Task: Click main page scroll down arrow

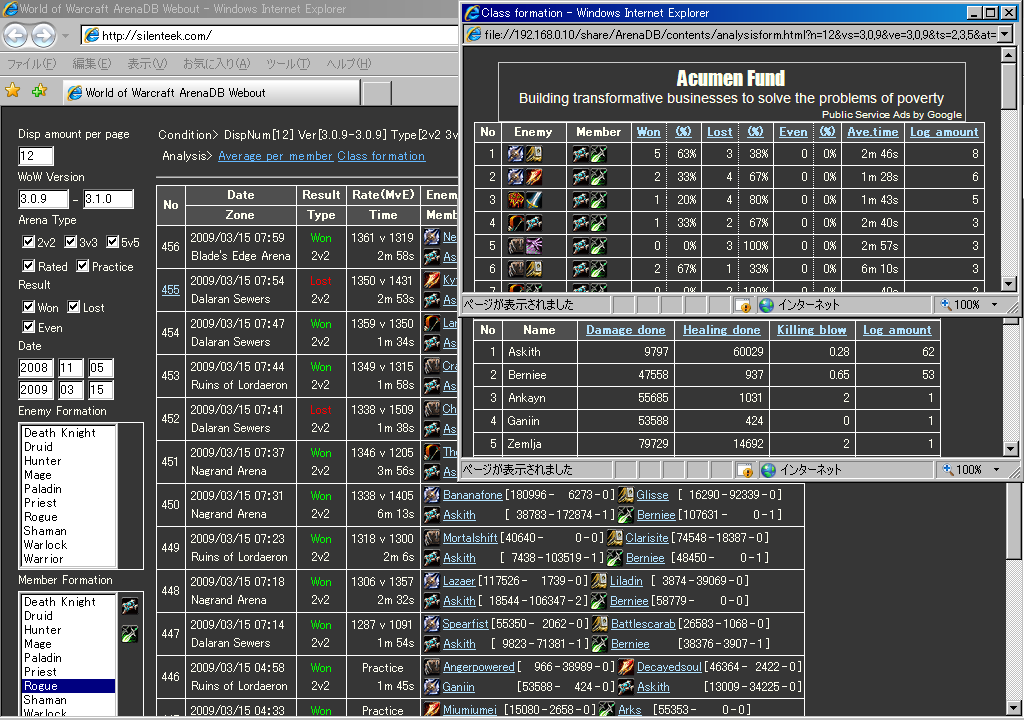Action: click(1012, 708)
